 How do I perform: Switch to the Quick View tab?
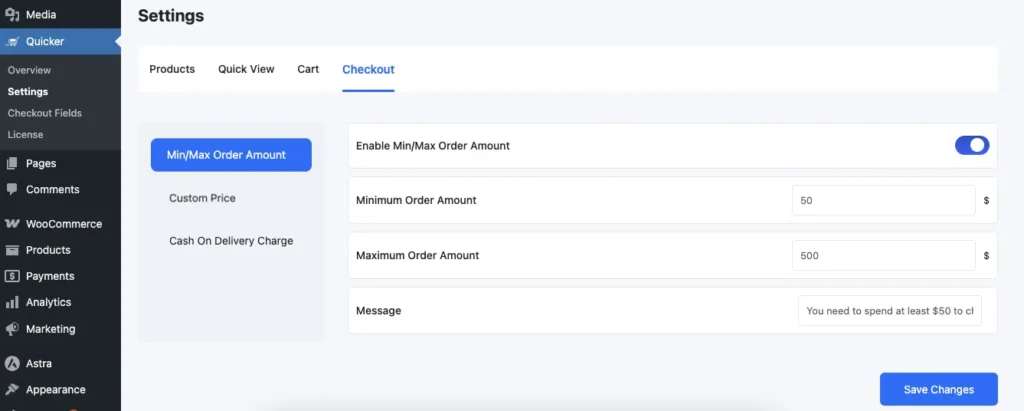click(x=246, y=69)
